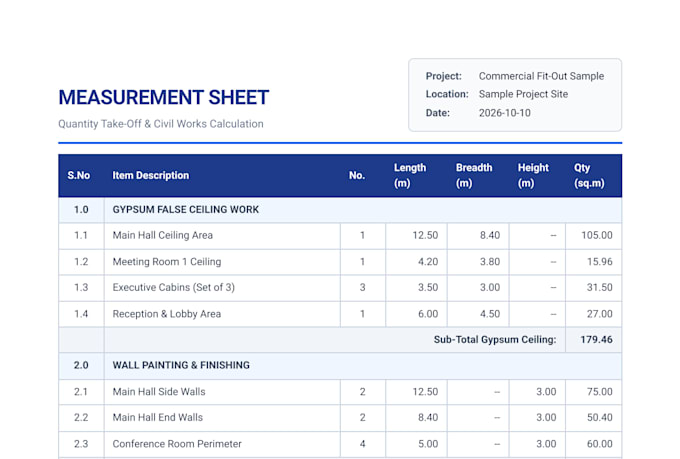Select Main Hall End Walls description
The image size is (680, 459).
[158, 417]
